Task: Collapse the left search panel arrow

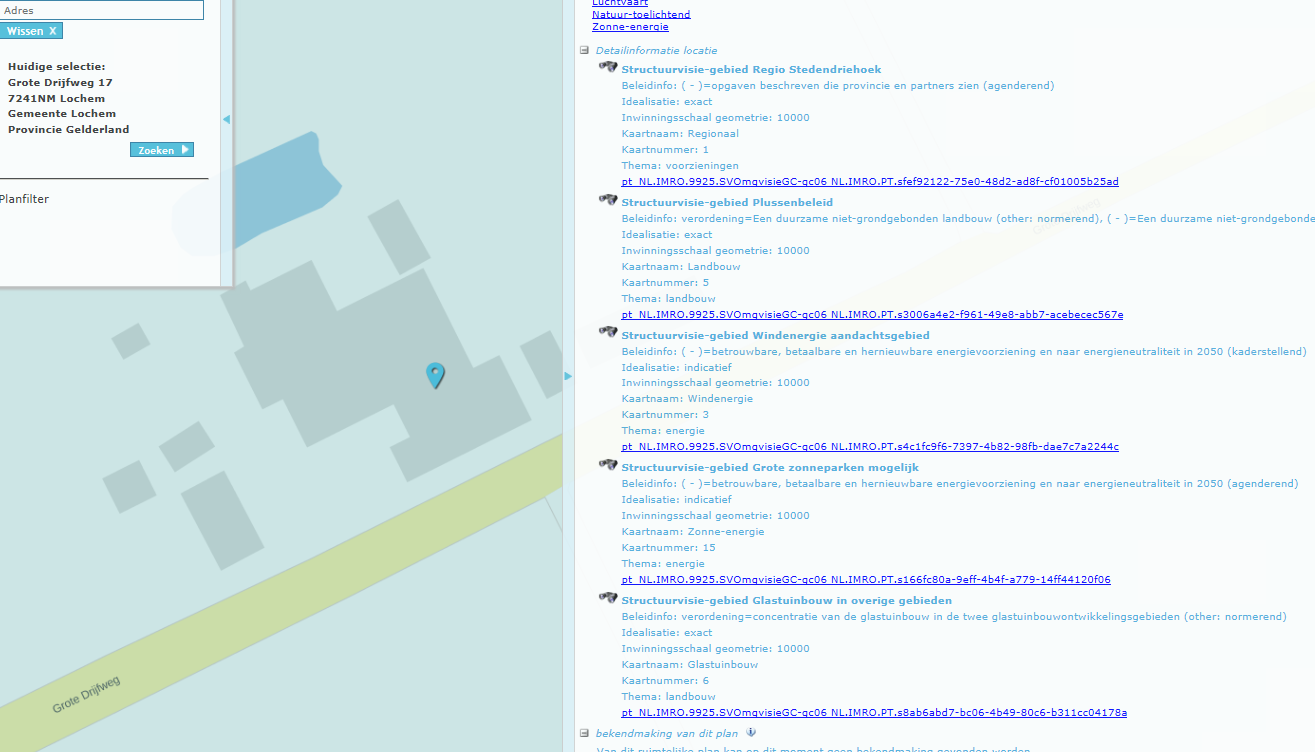Action: (x=226, y=119)
